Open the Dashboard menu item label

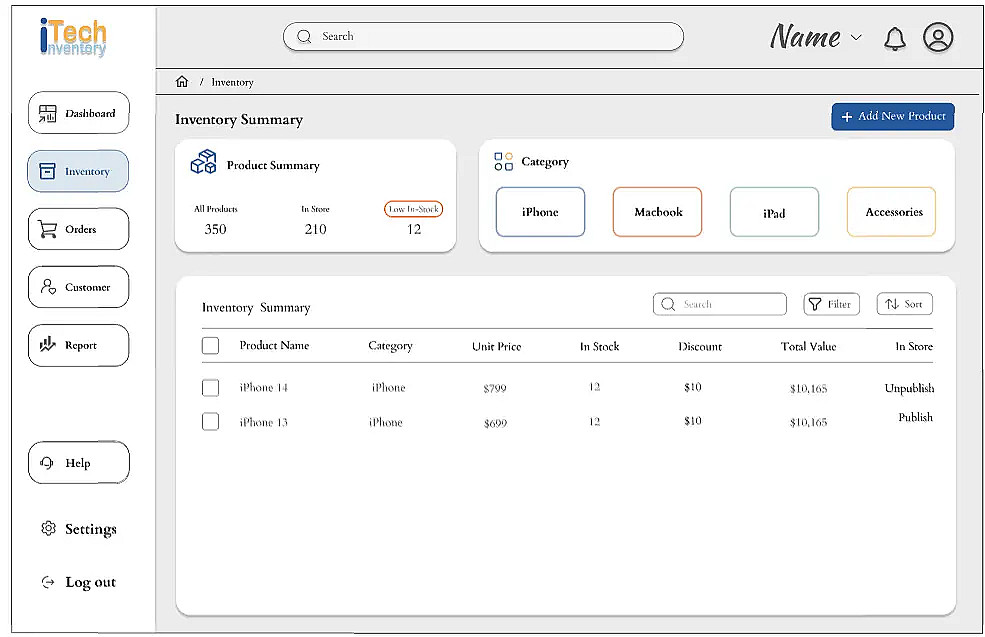90,114
